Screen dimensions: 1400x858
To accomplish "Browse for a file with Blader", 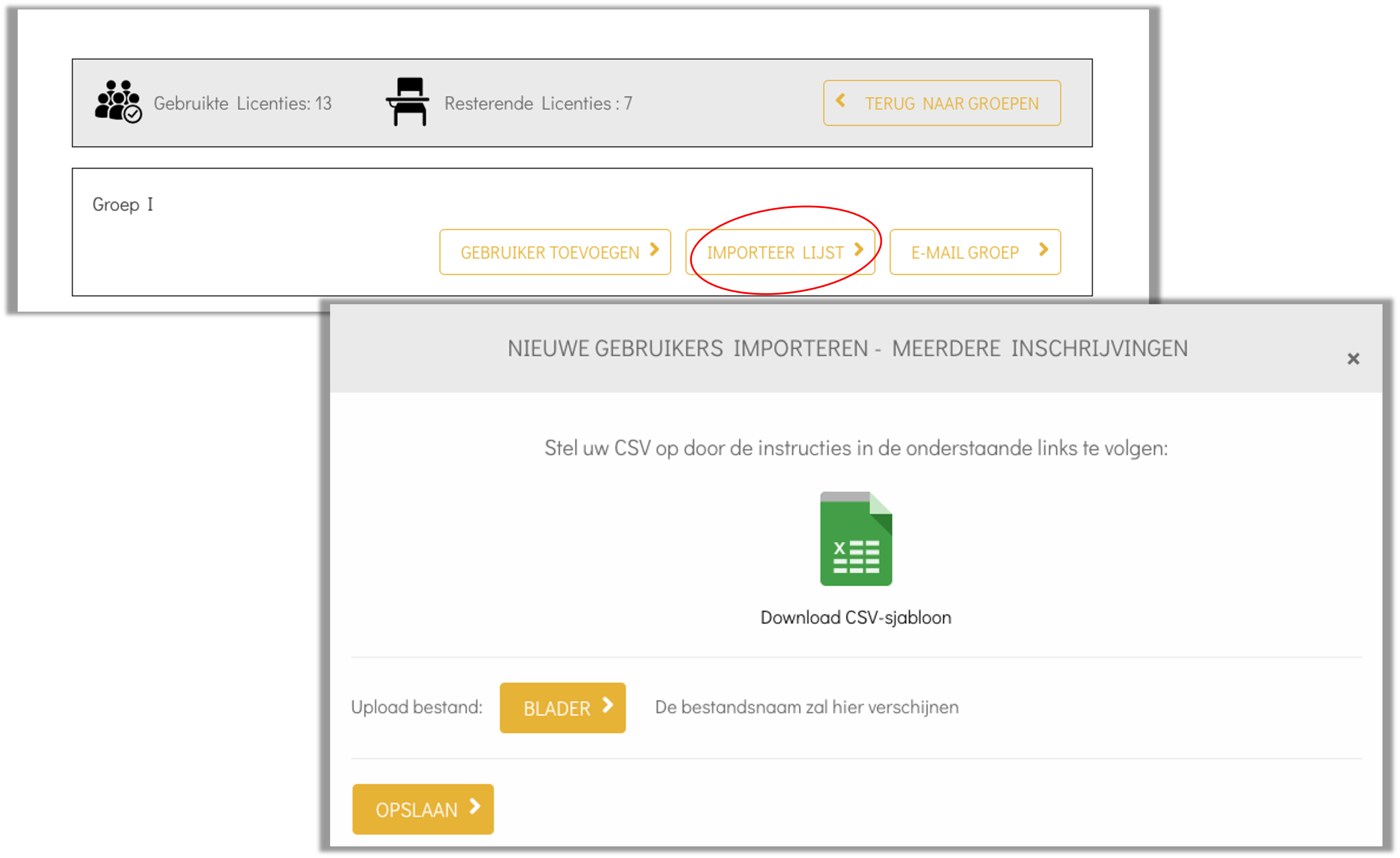I will (563, 708).
